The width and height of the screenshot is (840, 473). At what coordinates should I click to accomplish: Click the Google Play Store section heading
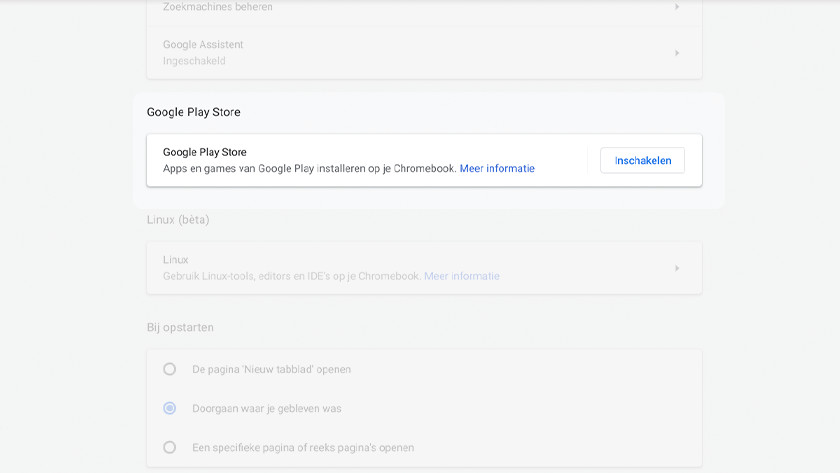point(194,112)
